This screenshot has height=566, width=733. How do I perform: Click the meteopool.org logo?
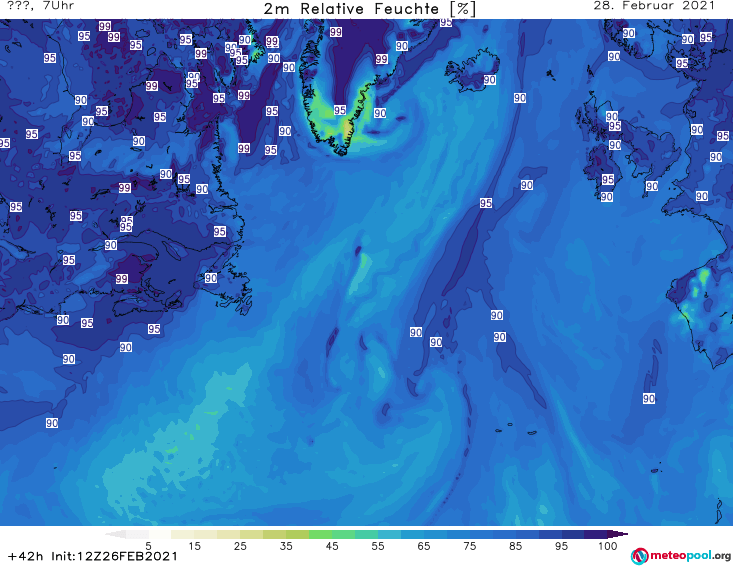pyautogui.click(x=681, y=556)
